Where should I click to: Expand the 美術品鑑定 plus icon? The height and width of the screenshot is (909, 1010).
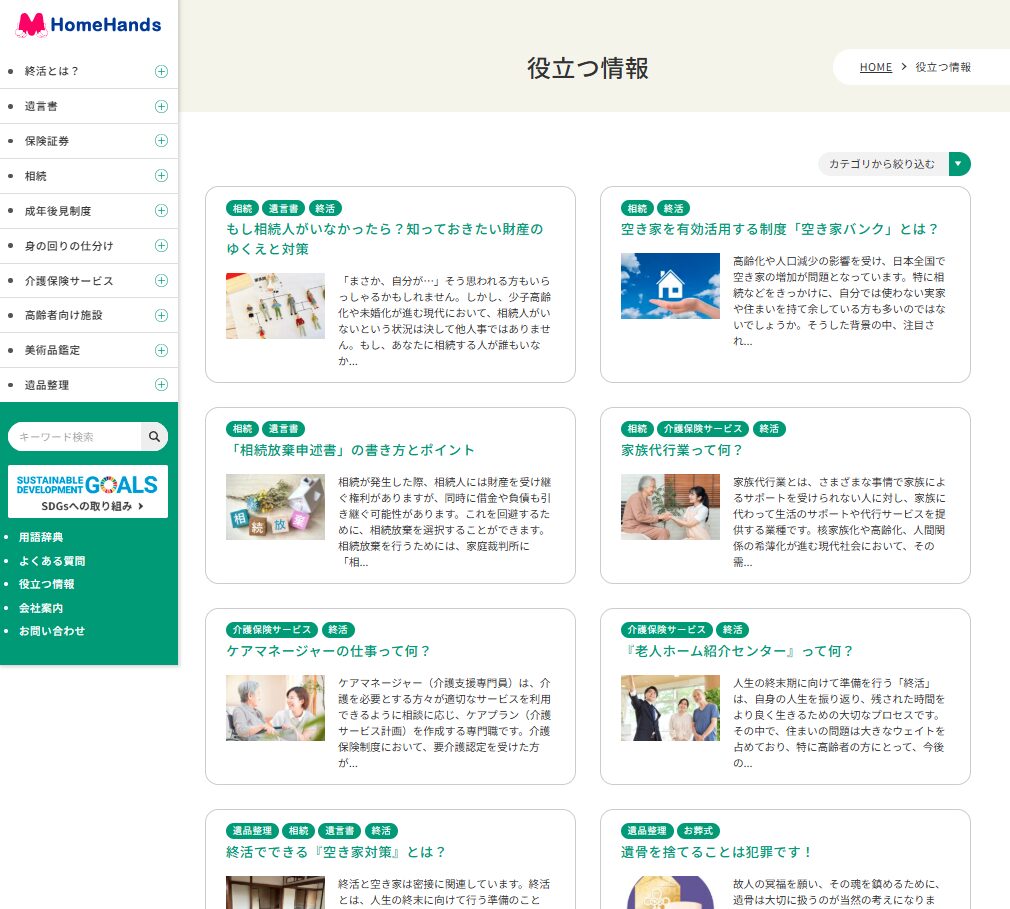pyautogui.click(x=162, y=350)
